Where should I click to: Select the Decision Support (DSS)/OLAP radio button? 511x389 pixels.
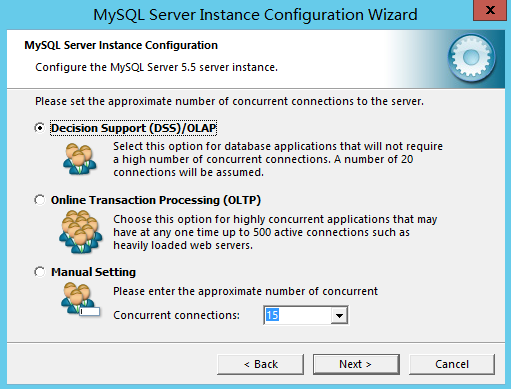[x=40, y=128]
